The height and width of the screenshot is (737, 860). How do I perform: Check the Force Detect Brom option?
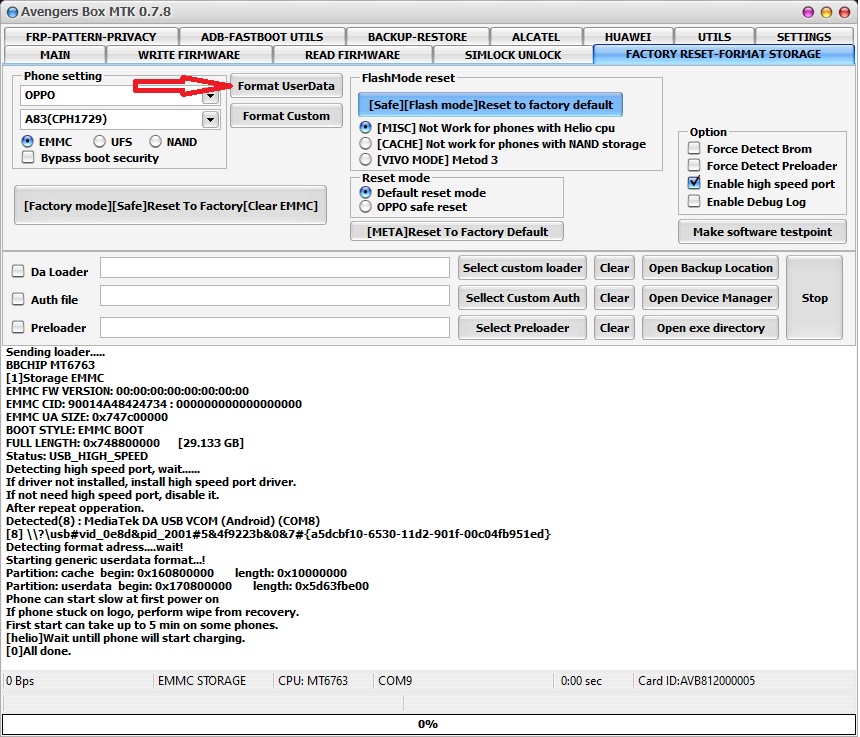[694, 149]
